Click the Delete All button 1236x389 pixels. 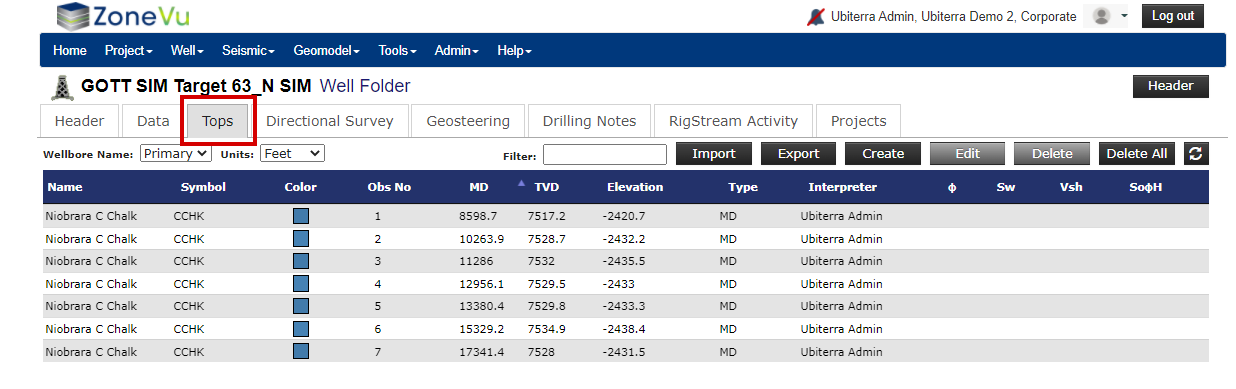[x=1136, y=154]
